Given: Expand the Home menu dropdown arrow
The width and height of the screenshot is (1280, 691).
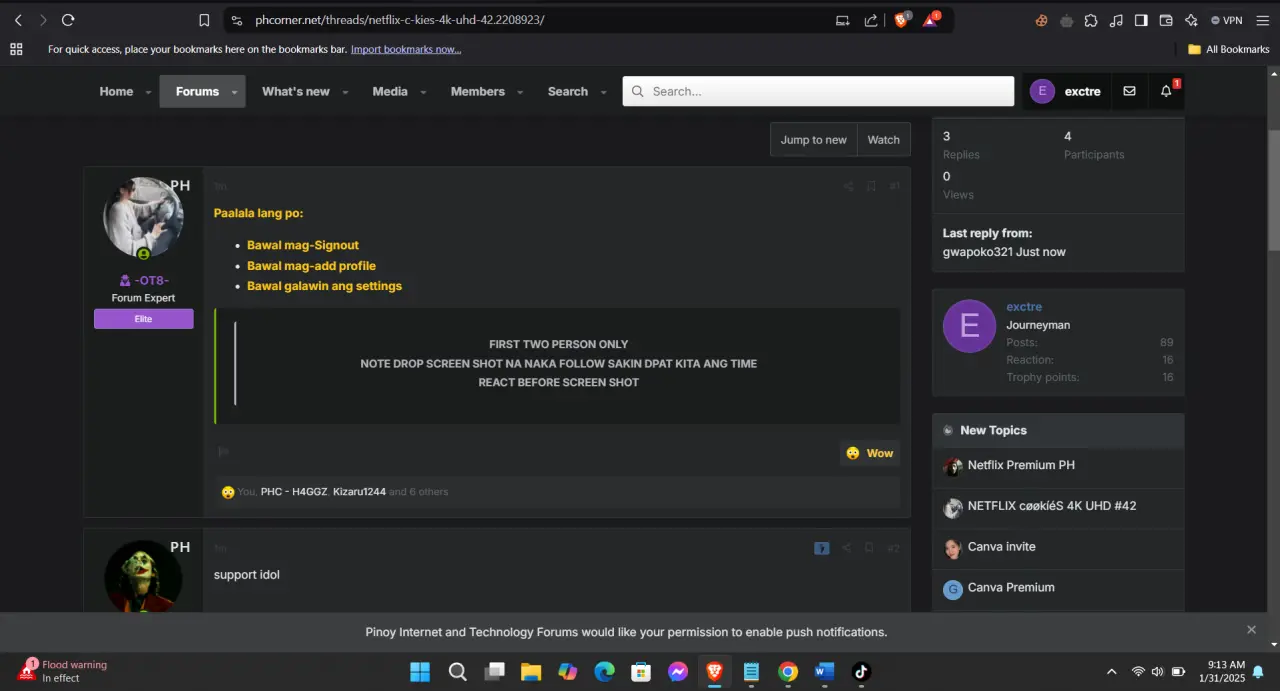Looking at the screenshot, I should tap(148, 92).
